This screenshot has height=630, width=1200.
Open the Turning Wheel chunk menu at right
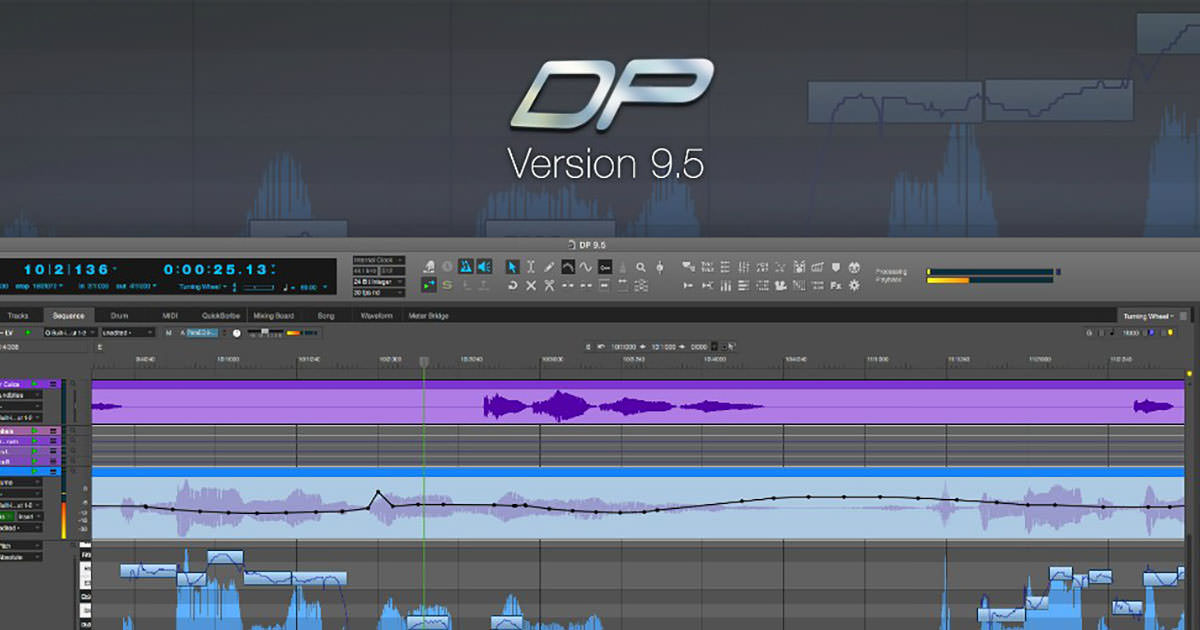click(1147, 316)
